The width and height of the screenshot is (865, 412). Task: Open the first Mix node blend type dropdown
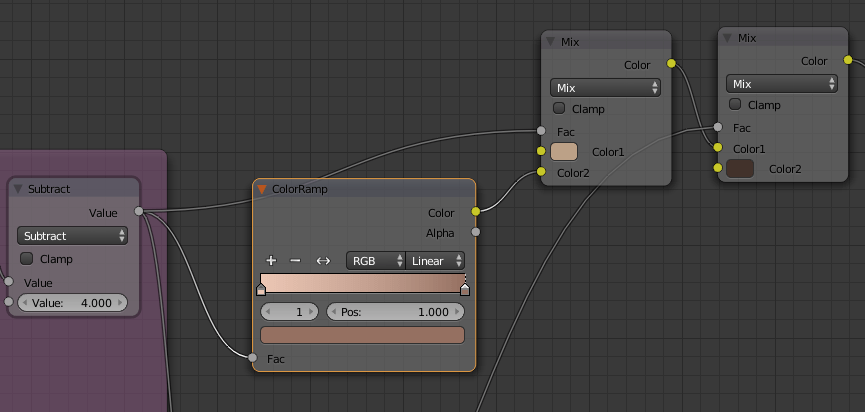pos(605,88)
